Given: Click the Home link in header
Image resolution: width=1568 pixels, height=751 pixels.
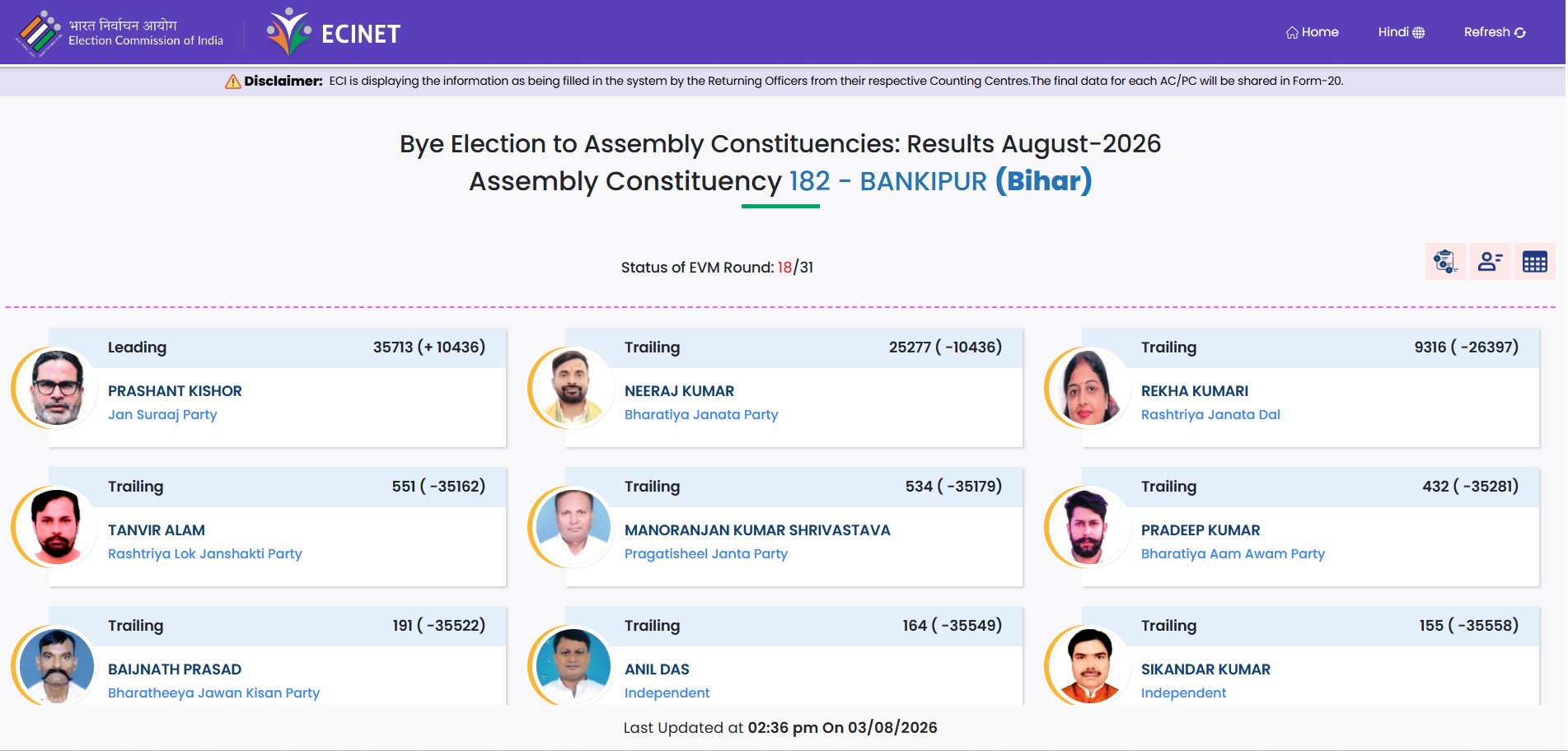Looking at the screenshot, I should (1312, 32).
